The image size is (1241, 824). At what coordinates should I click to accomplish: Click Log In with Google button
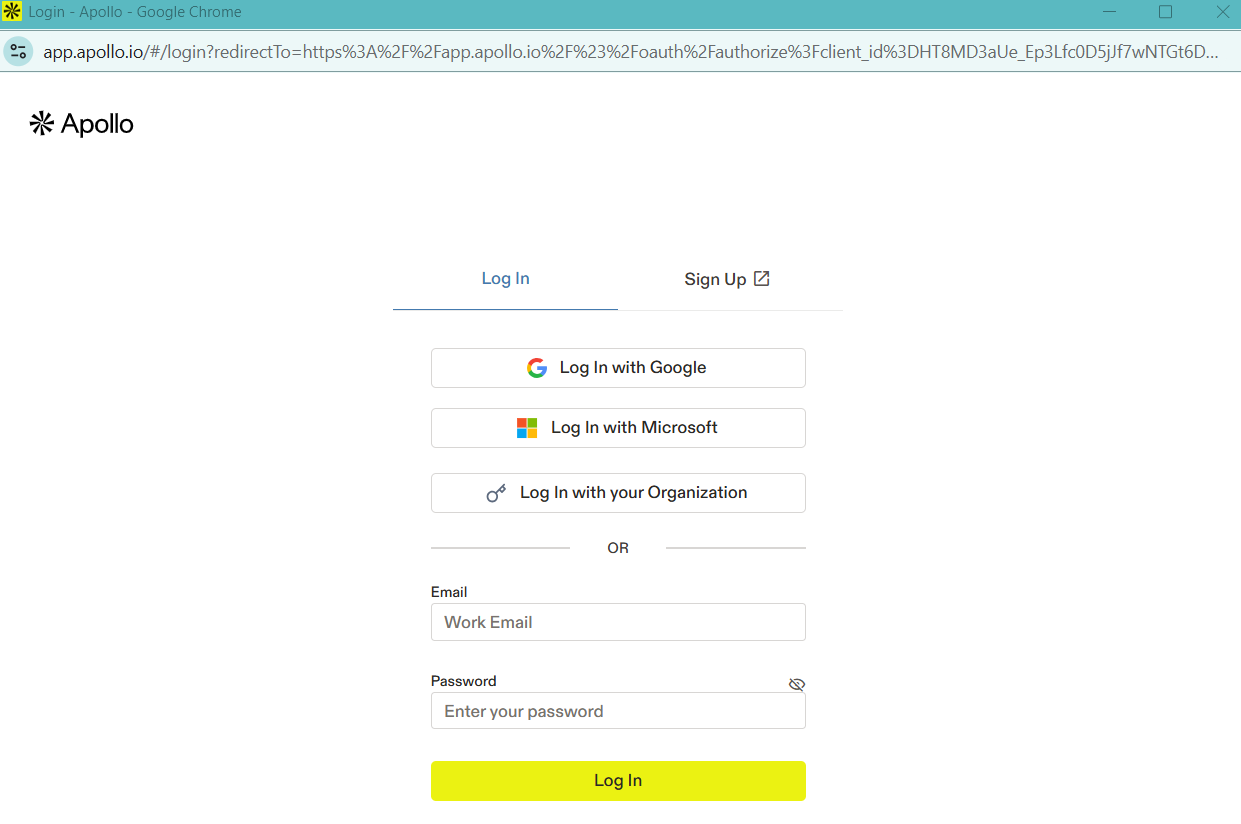pos(618,368)
